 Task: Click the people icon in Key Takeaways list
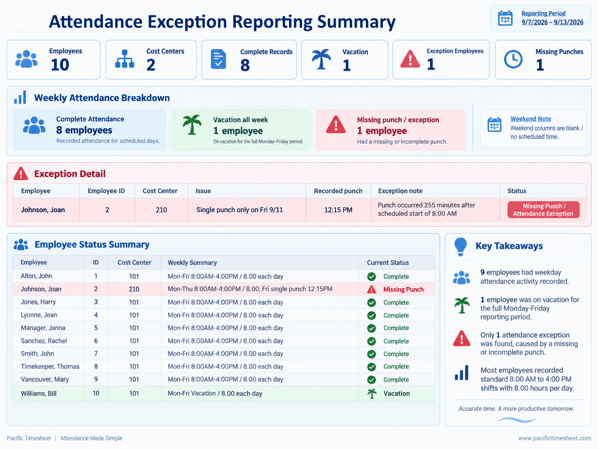click(461, 277)
